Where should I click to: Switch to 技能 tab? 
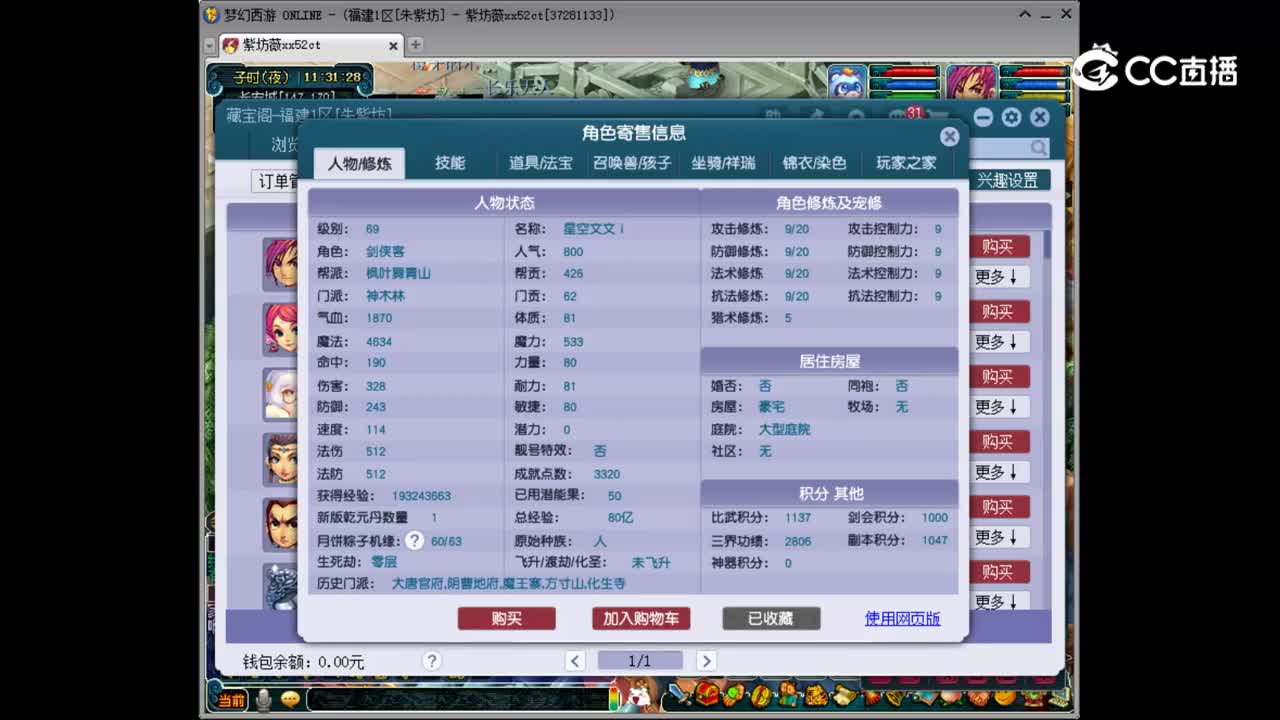click(450, 163)
